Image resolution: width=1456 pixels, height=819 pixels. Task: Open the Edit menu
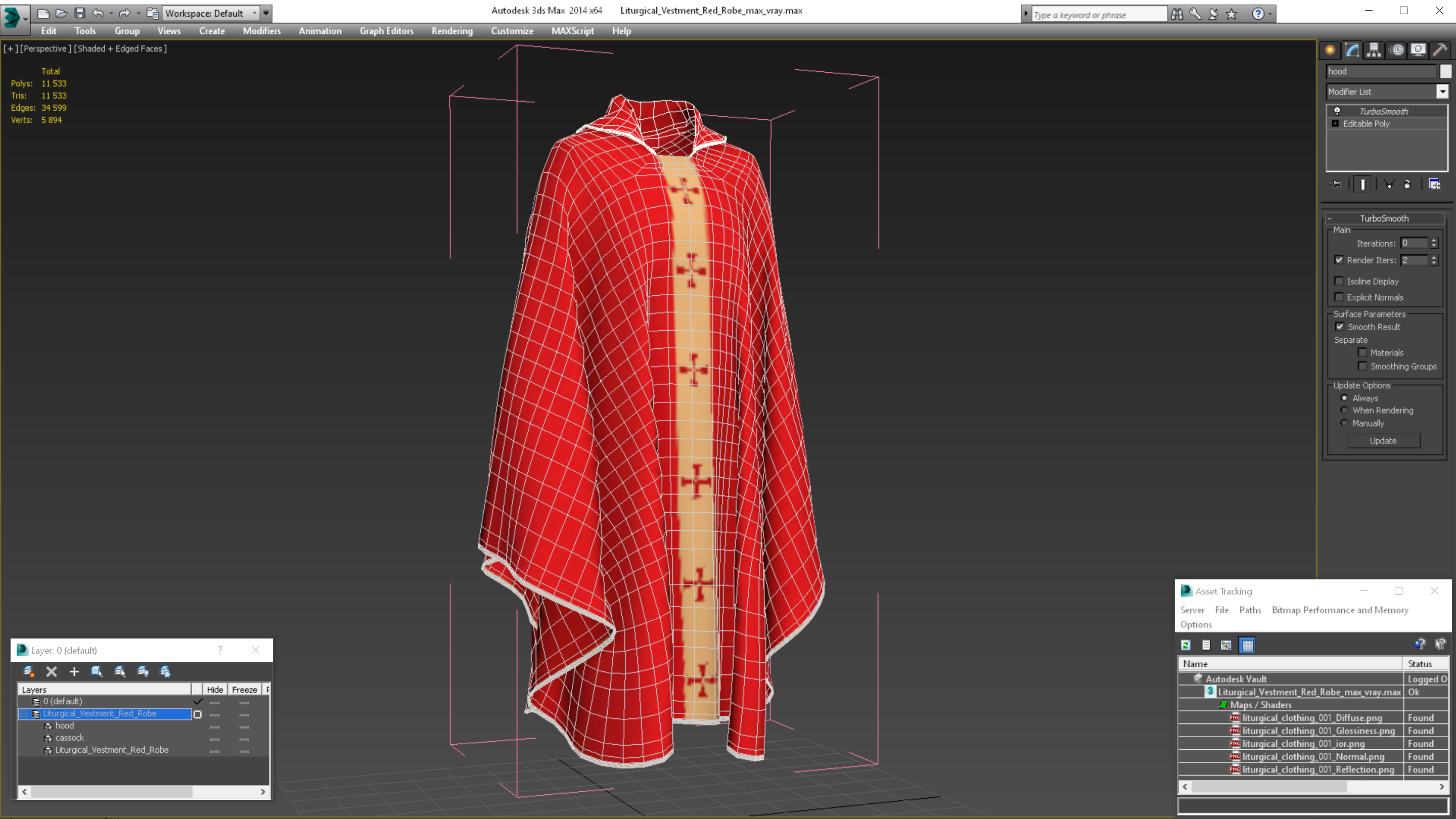49,31
